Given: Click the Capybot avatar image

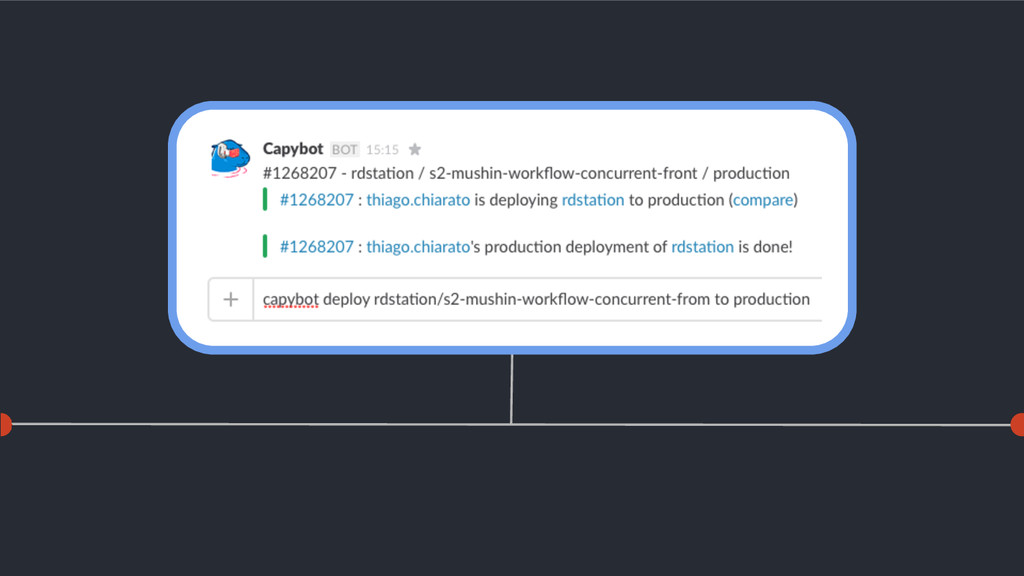Looking at the screenshot, I should [230, 158].
